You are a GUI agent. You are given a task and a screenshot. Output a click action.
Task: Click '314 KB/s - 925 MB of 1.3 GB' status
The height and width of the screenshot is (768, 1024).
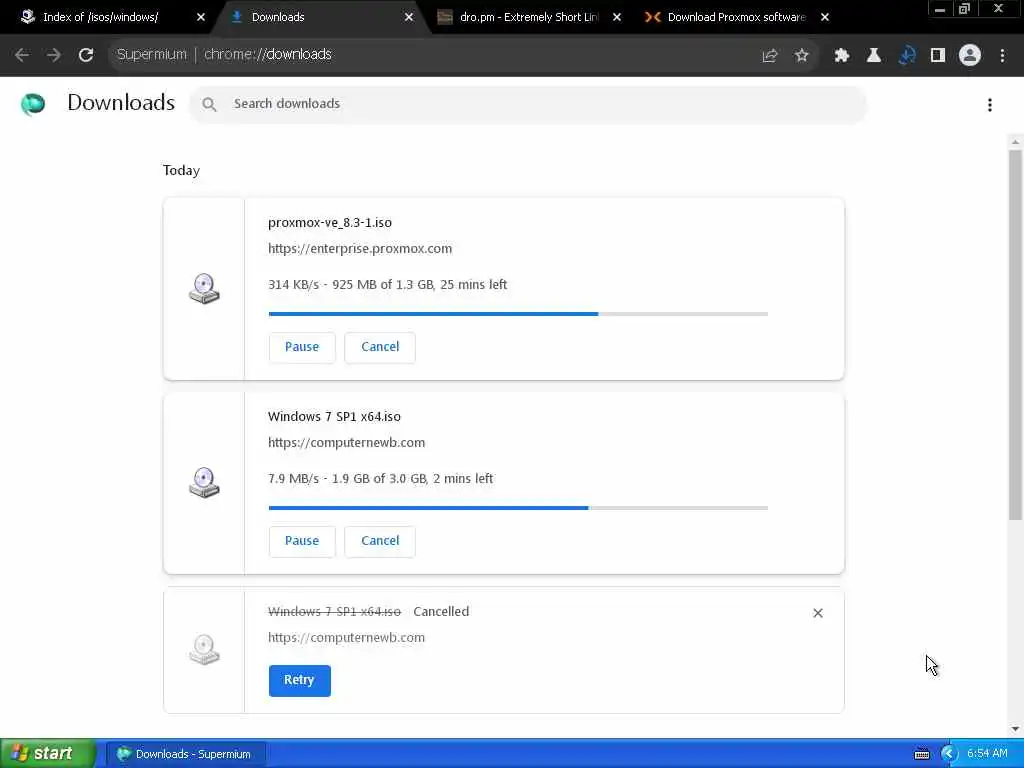click(x=387, y=285)
